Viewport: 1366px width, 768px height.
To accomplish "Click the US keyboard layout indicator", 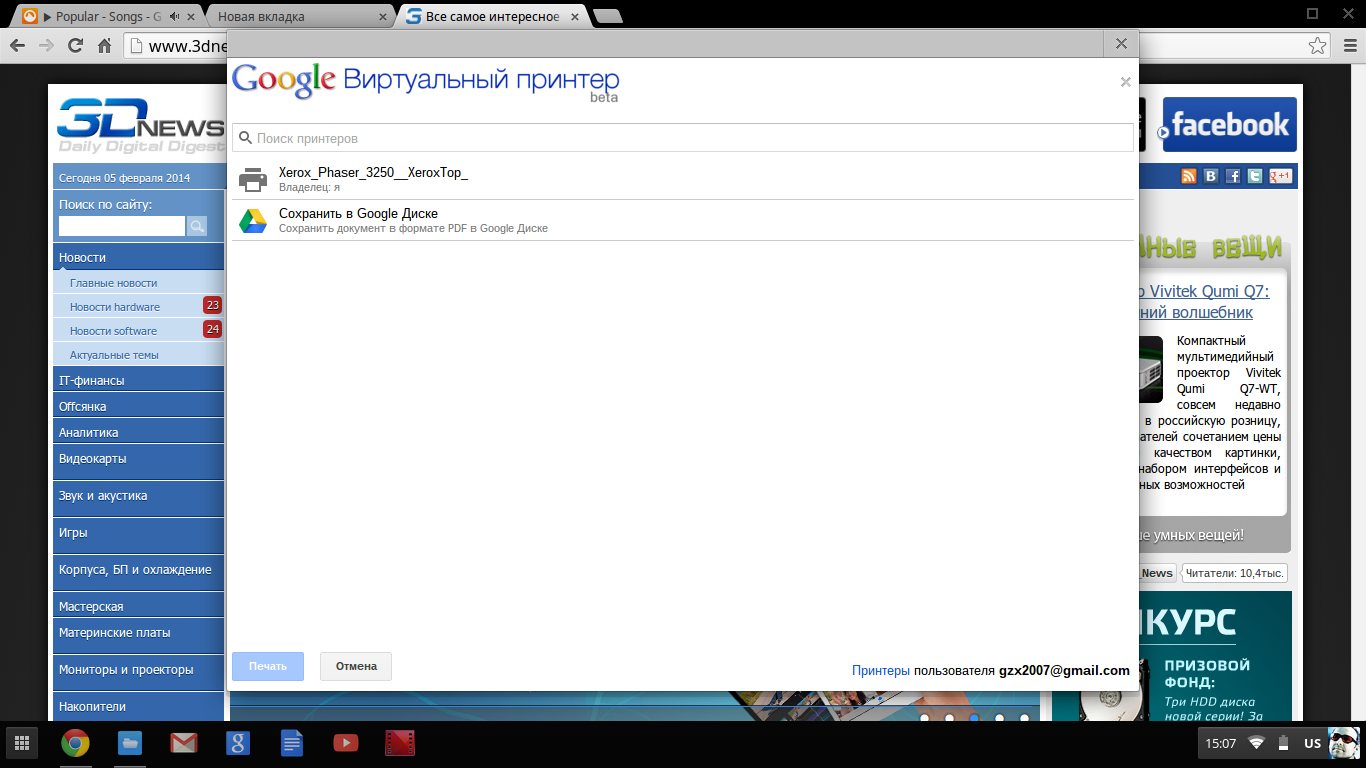I will coord(1312,743).
